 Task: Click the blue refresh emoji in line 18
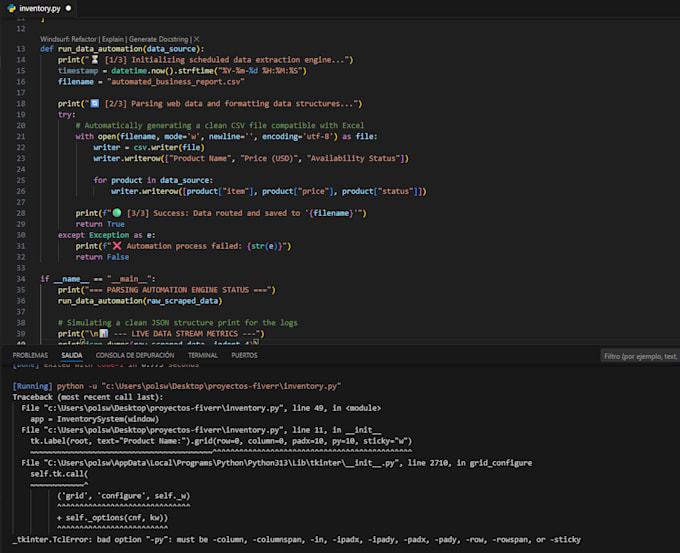95,103
